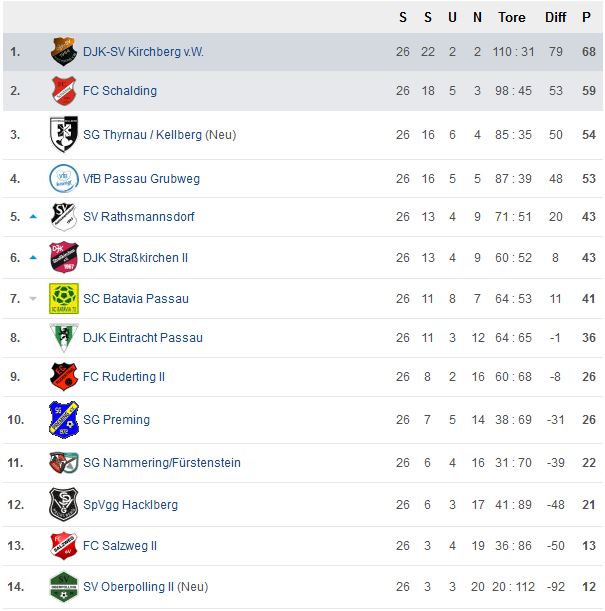605x611 pixels.
Task: Open the DJK-SV Kirchberg v.W. team link
Action: click(x=143, y=52)
